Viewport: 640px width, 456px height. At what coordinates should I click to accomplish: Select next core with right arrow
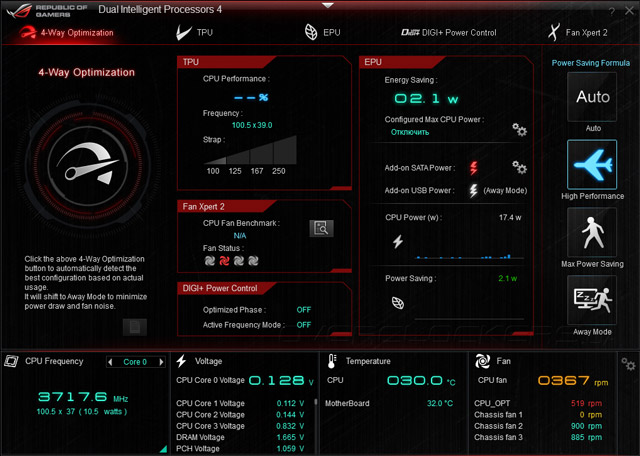pos(162,362)
